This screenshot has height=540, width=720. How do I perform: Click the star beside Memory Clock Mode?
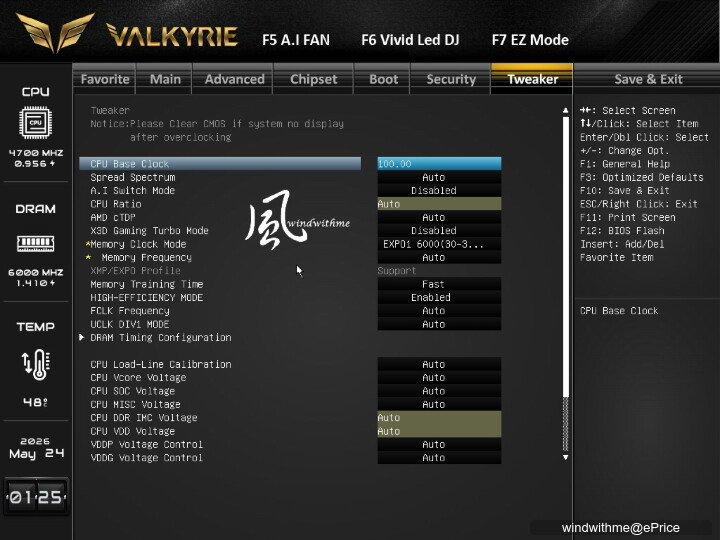point(88,244)
